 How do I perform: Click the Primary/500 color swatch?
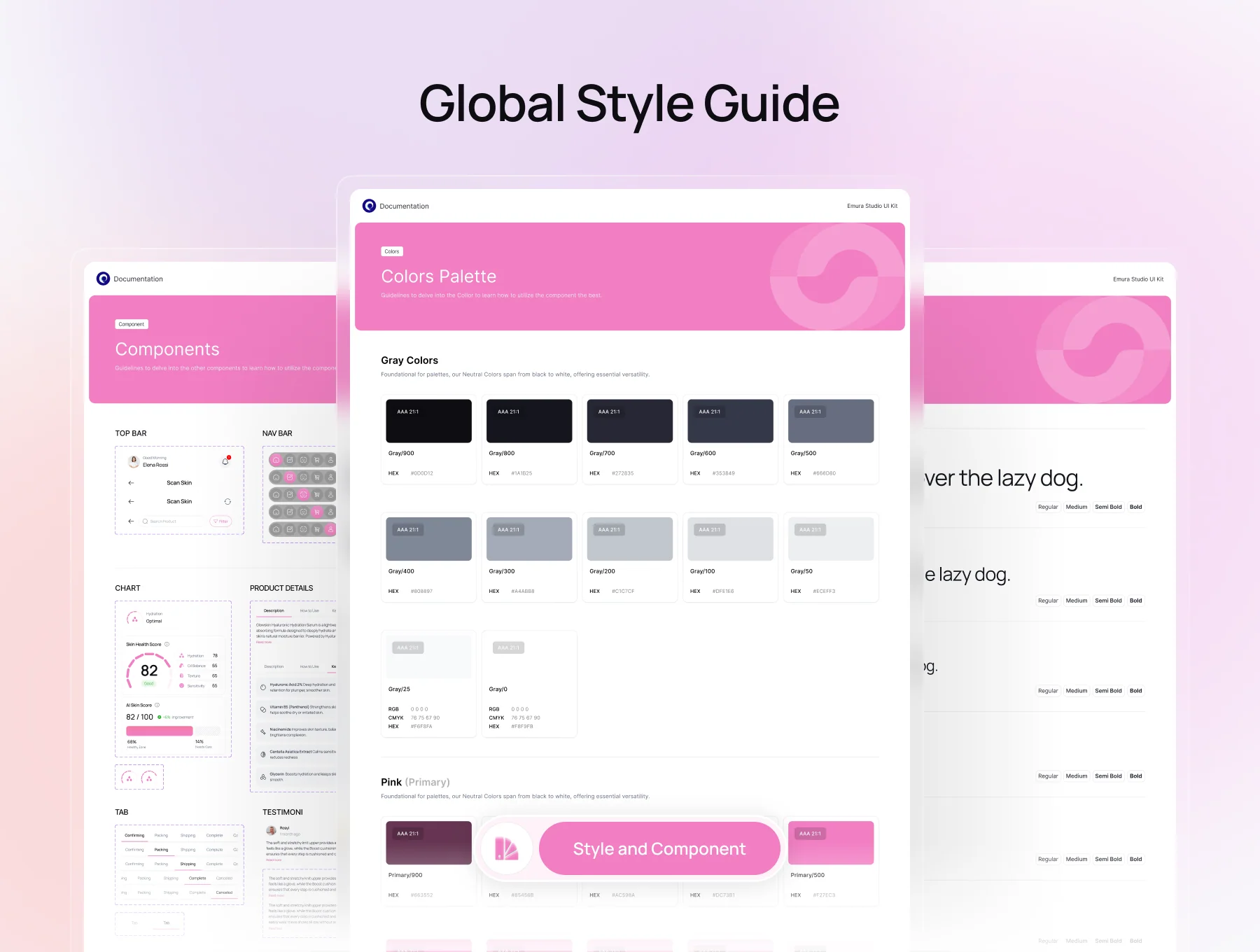[x=831, y=843]
